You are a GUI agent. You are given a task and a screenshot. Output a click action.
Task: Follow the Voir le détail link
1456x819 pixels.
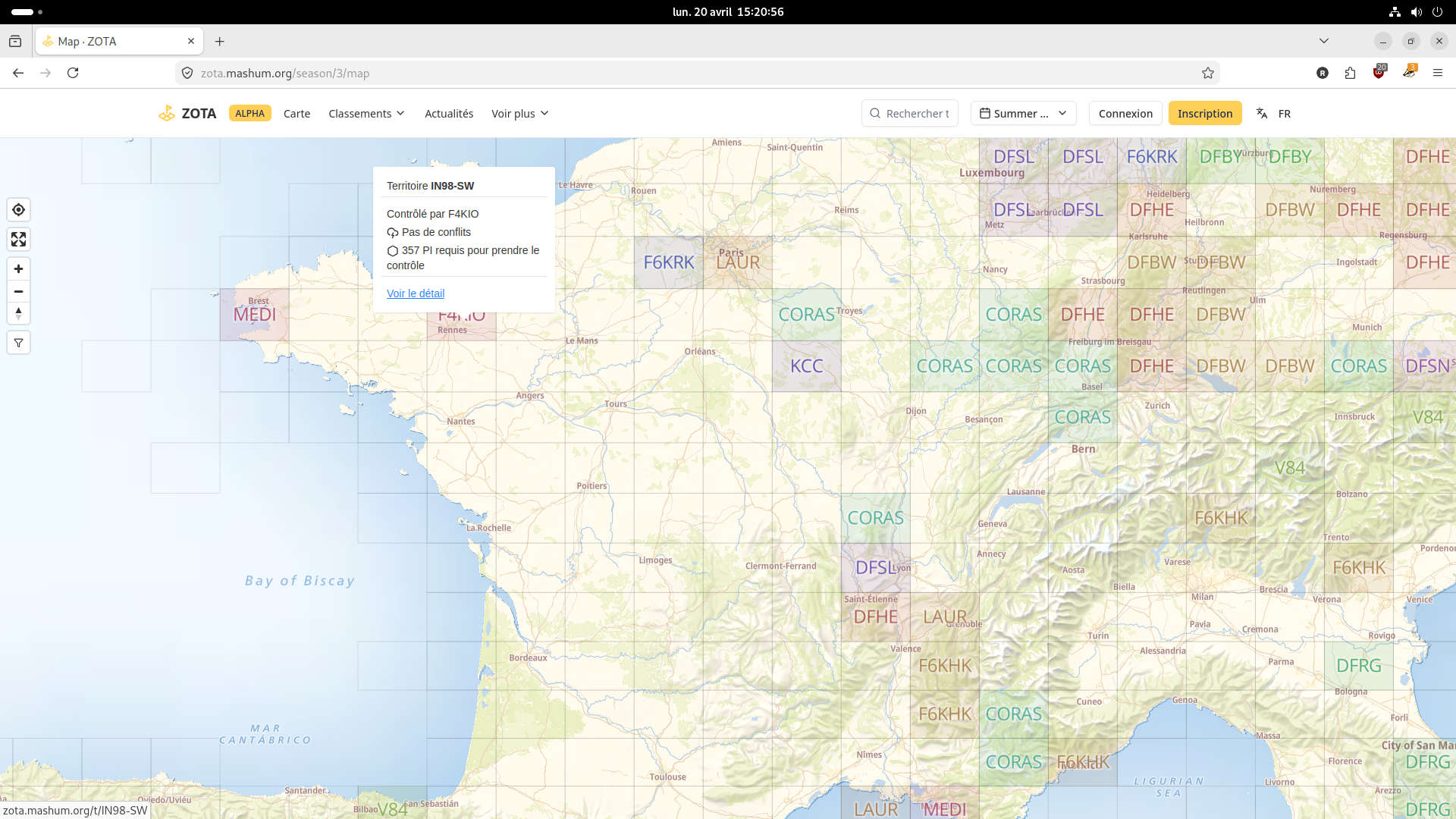(416, 293)
